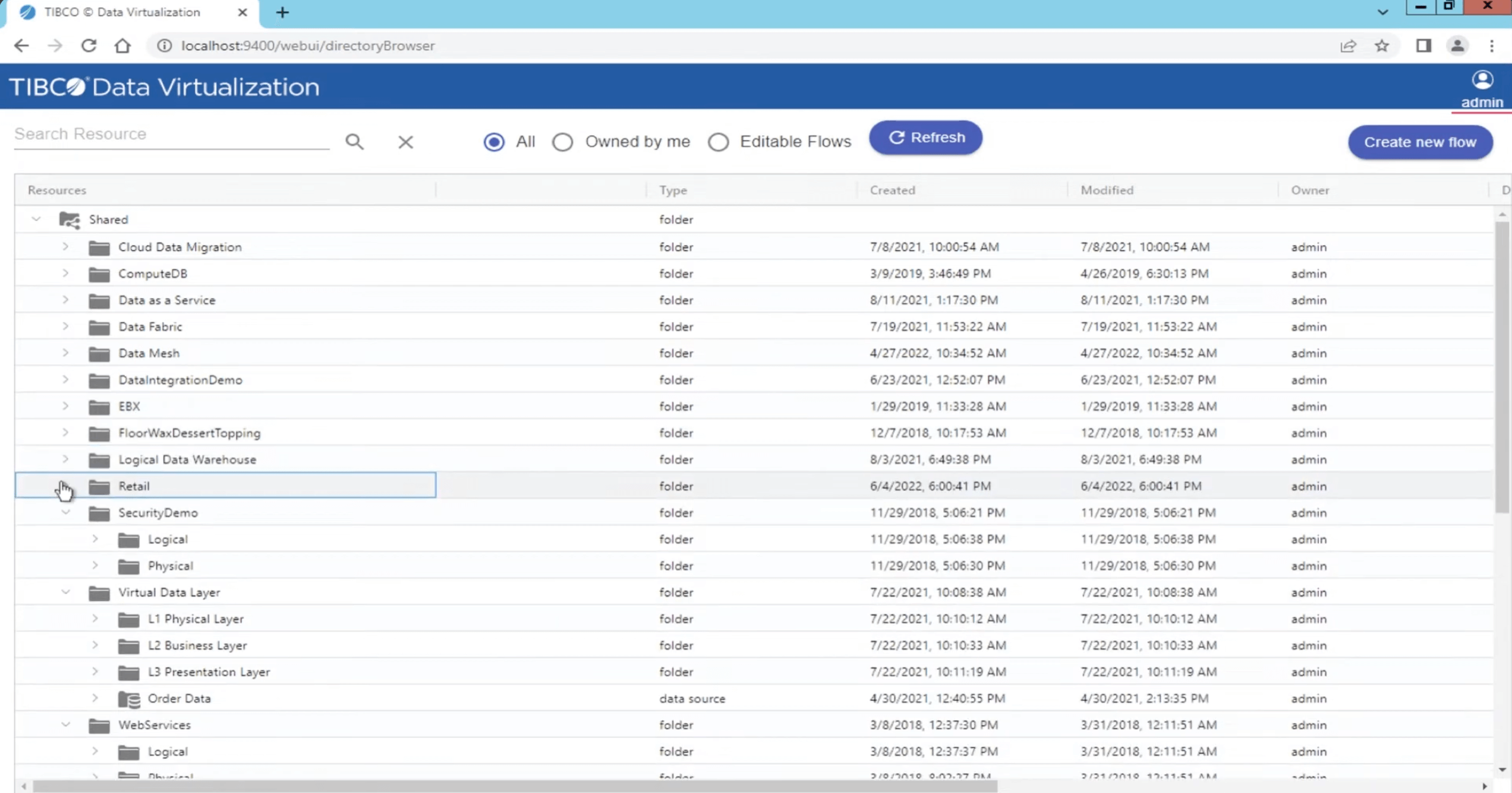Select the All radio button
The height and width of the screenshot is (793, 1512).
coord(494,142)
